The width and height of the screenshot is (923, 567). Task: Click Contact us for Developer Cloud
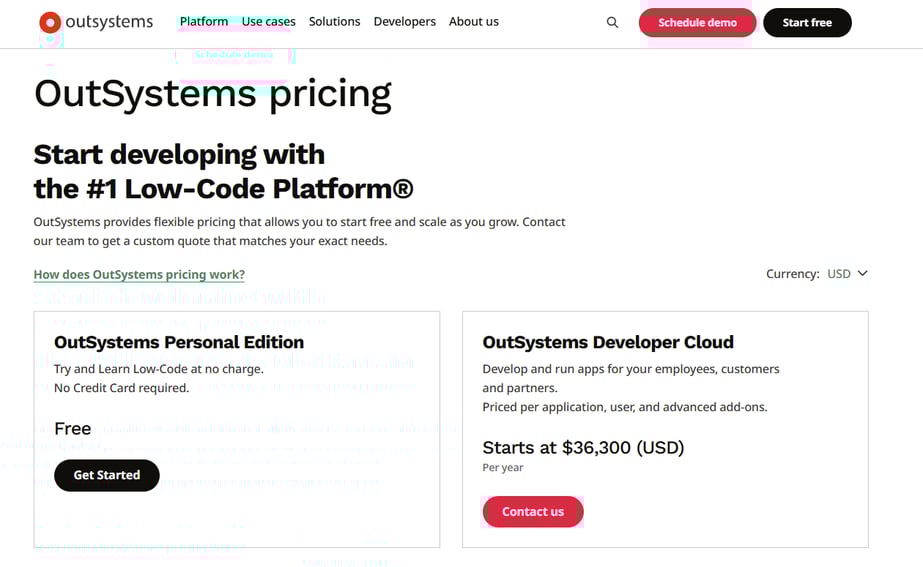[532, 511]
